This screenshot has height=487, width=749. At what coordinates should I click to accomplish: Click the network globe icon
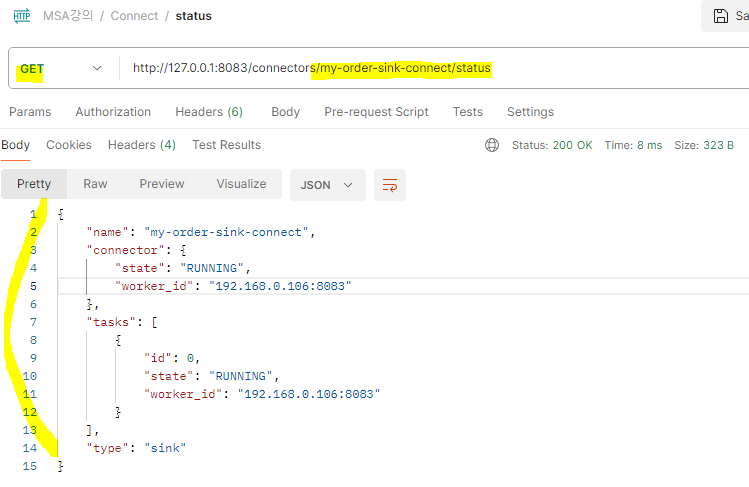tap(492, 145)
